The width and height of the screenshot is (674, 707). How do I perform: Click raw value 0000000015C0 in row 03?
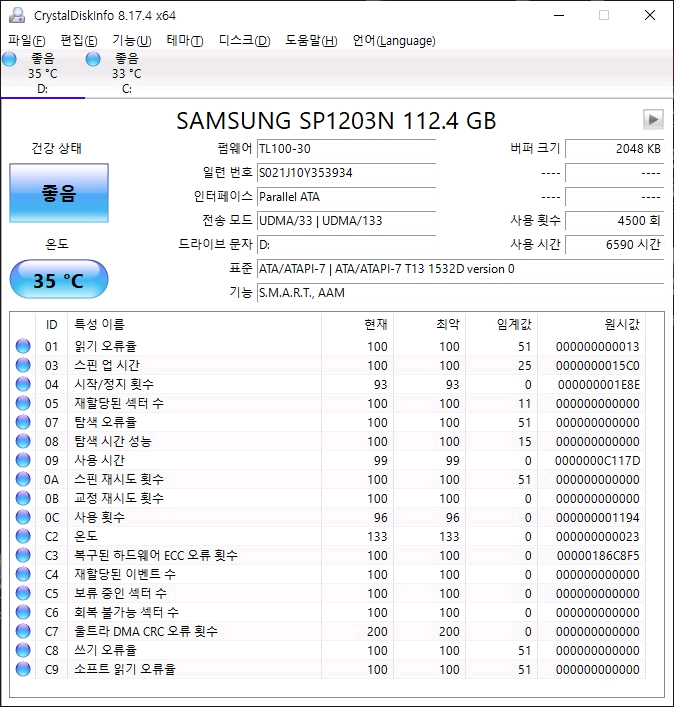click(x=597, y=365)
